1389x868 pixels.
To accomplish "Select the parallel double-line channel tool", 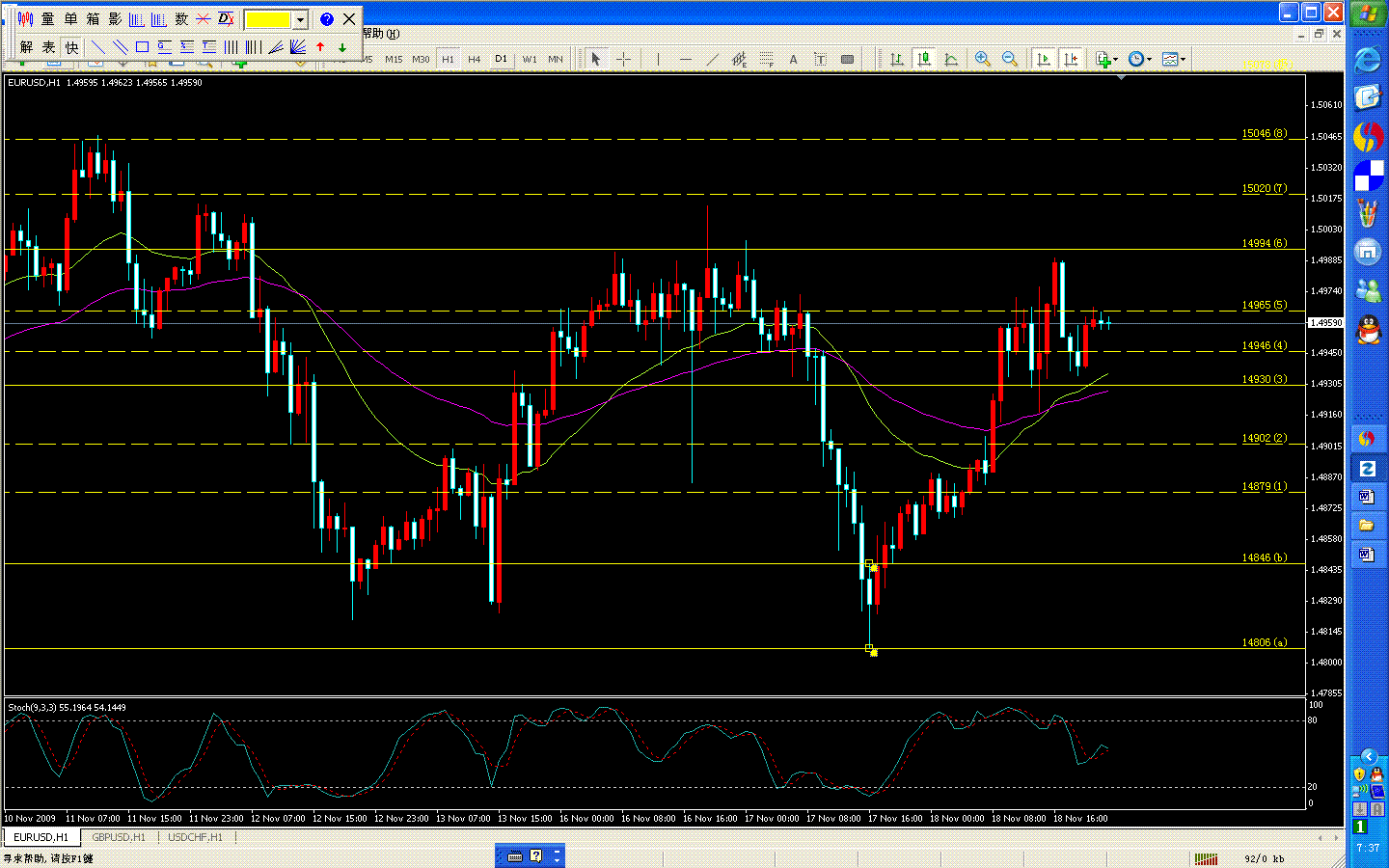I will pos(120,47).
